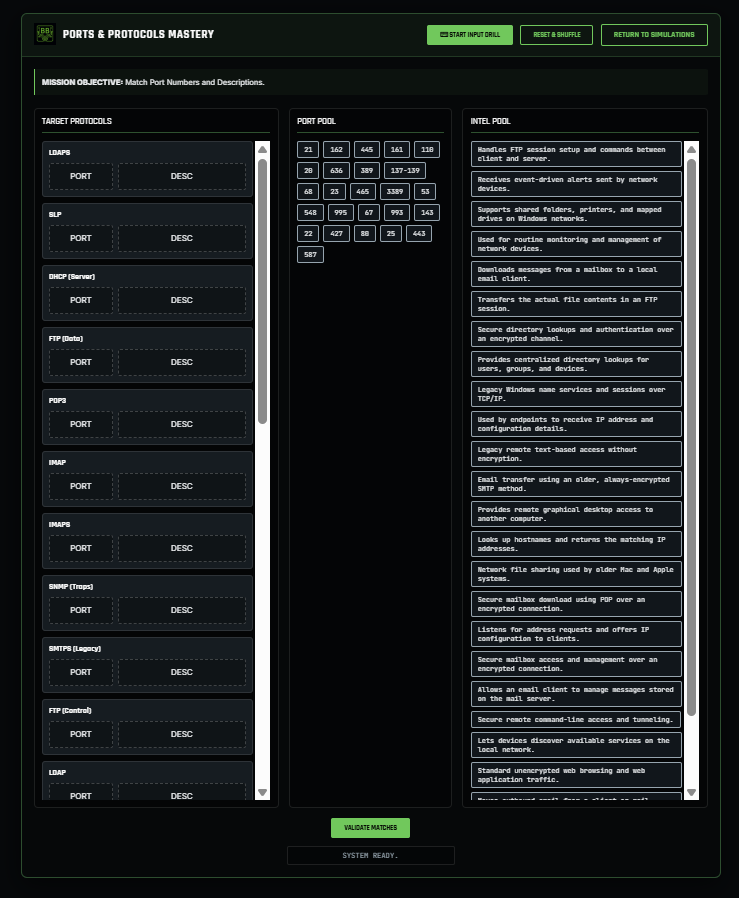Select port 3389 chip in Port Pool
The image size is (739, 898).
point(395,191)
